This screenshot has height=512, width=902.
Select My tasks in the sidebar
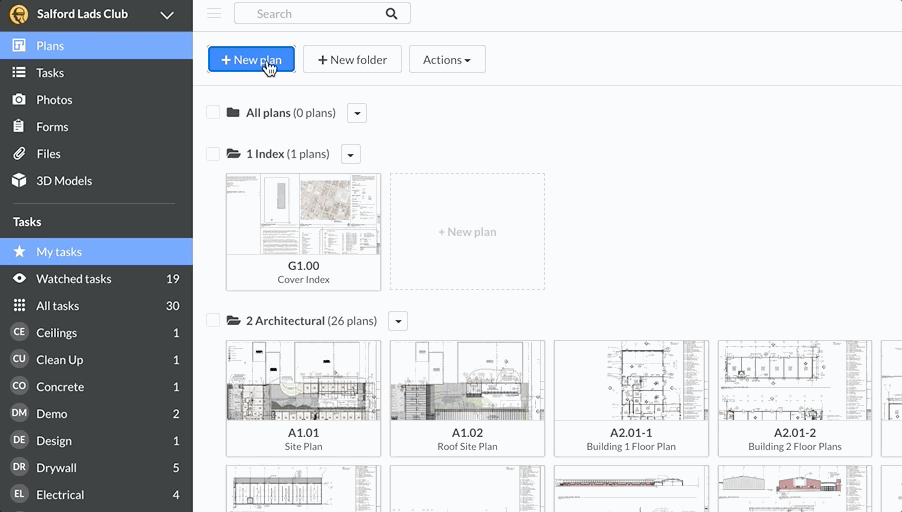(59, 252)
